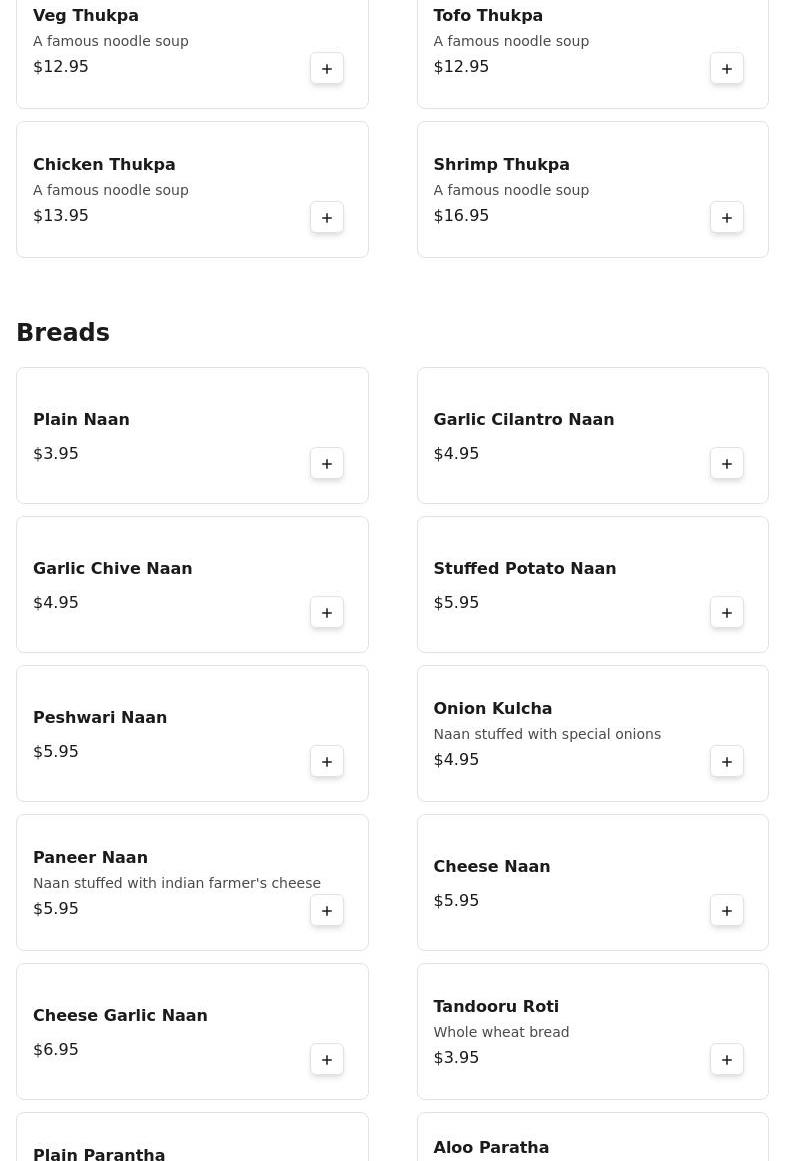The image size is (785, 1161).
Task: Select the Plain Parantha item
Action: (99, 1154)
